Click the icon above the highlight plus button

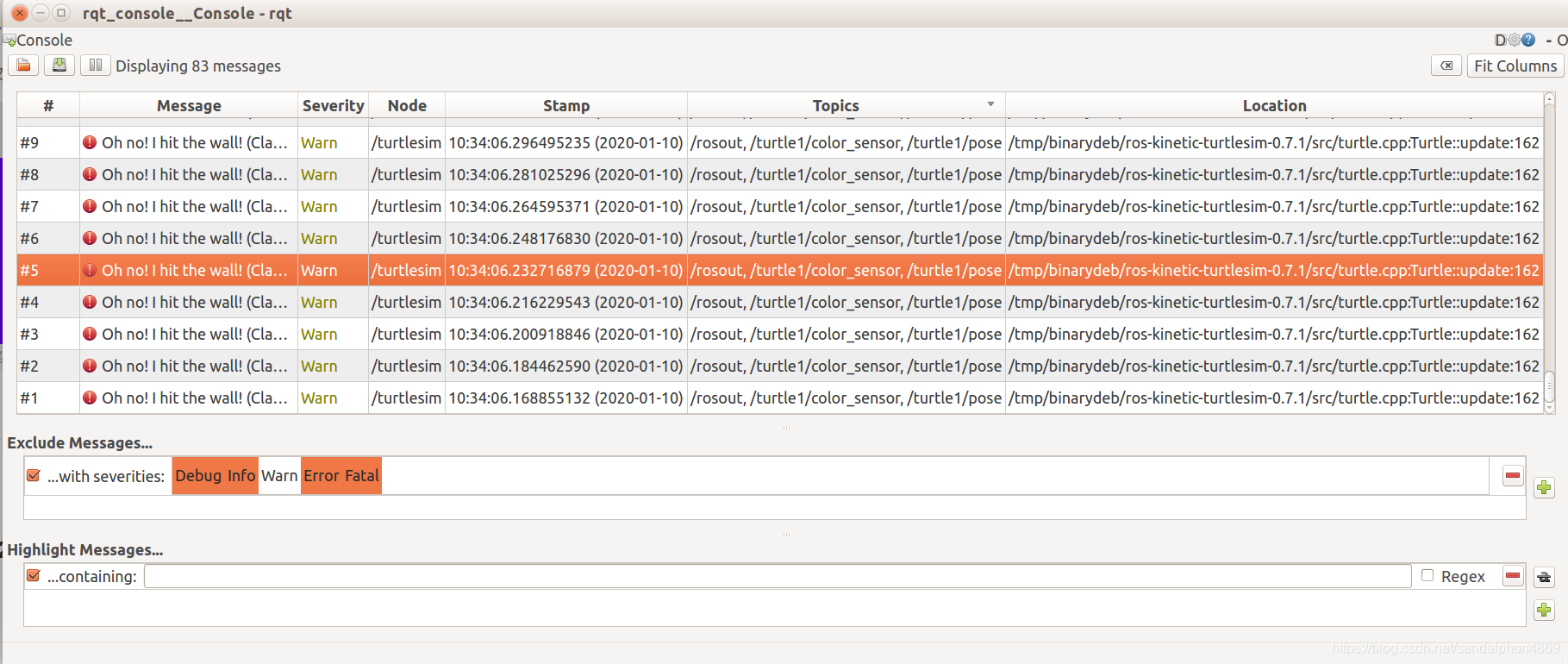click(1544, 577)
